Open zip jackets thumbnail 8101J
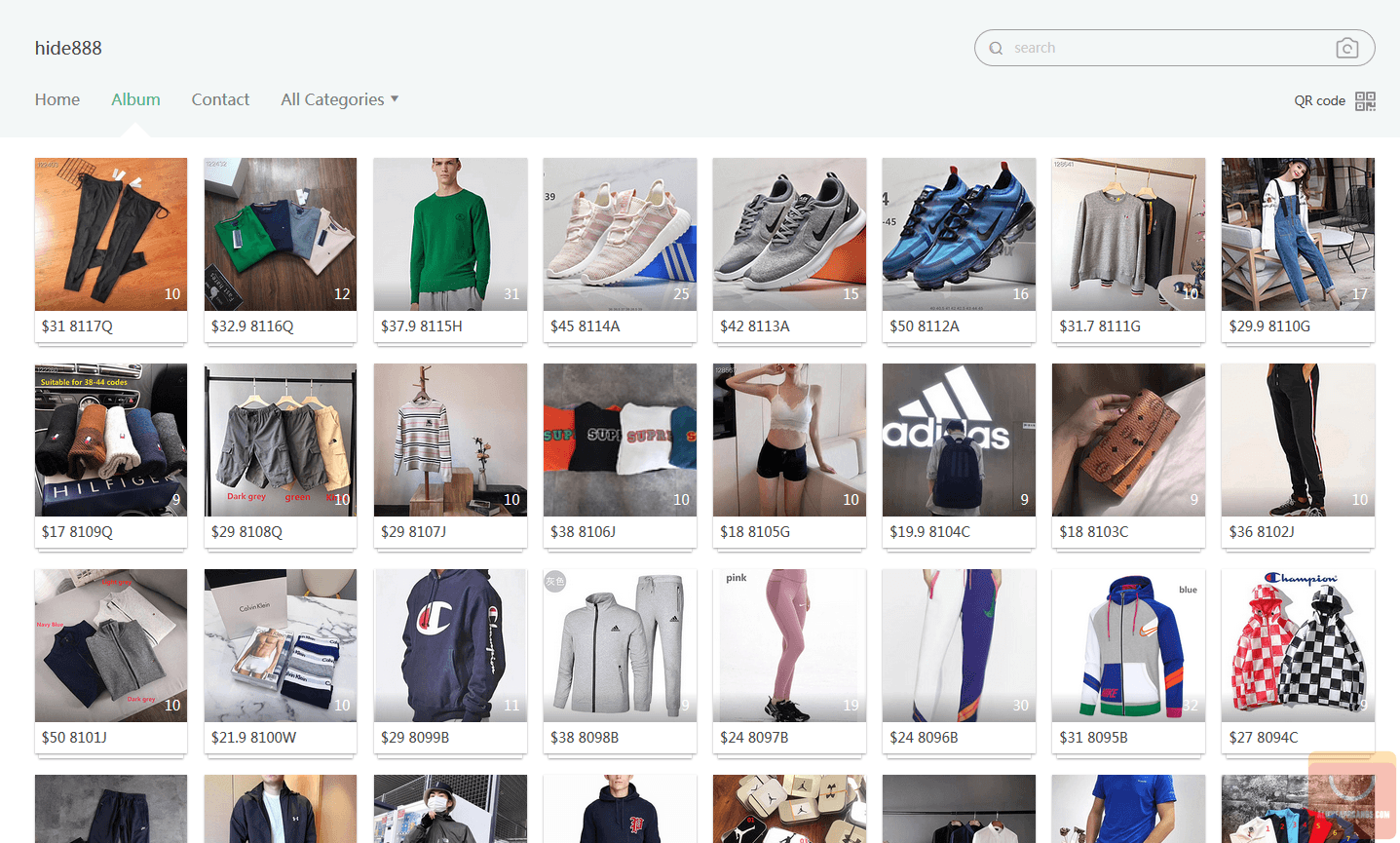This screenshot has height=843, width=1400. pyautogui.click(x=111, y=645)
